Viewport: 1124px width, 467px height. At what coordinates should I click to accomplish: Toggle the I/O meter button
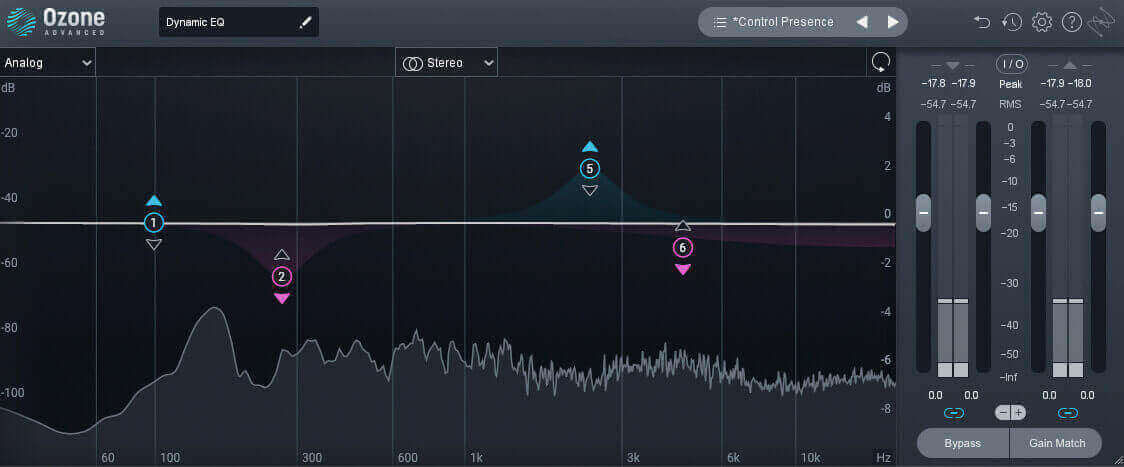coord(1011,65)
